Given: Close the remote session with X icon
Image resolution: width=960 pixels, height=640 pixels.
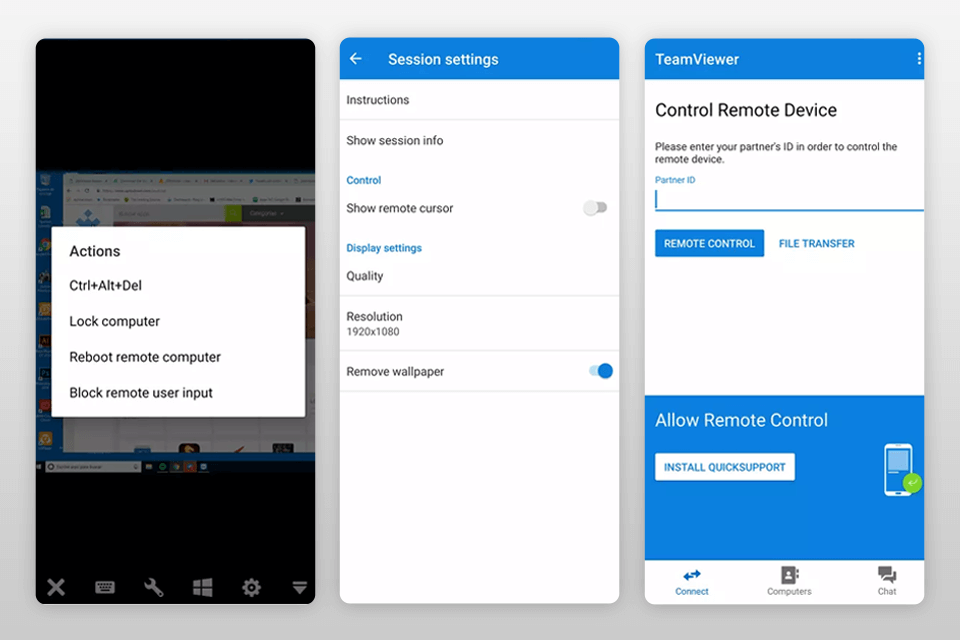Looking at the screenshot, I should [x=56, y=587].
